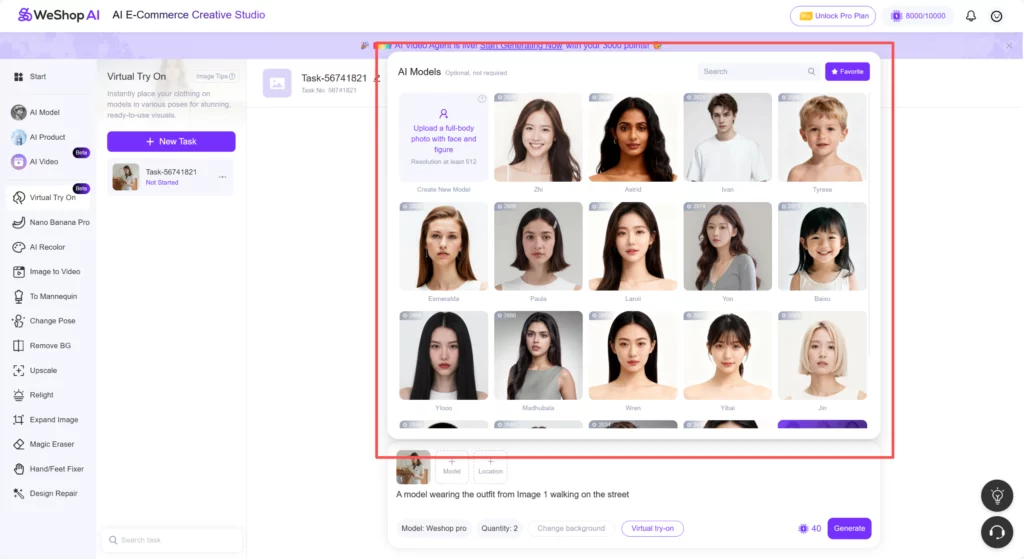Close the AI Video Agent banner
Screen dimensions: 1024x559
click(1009, 46)
